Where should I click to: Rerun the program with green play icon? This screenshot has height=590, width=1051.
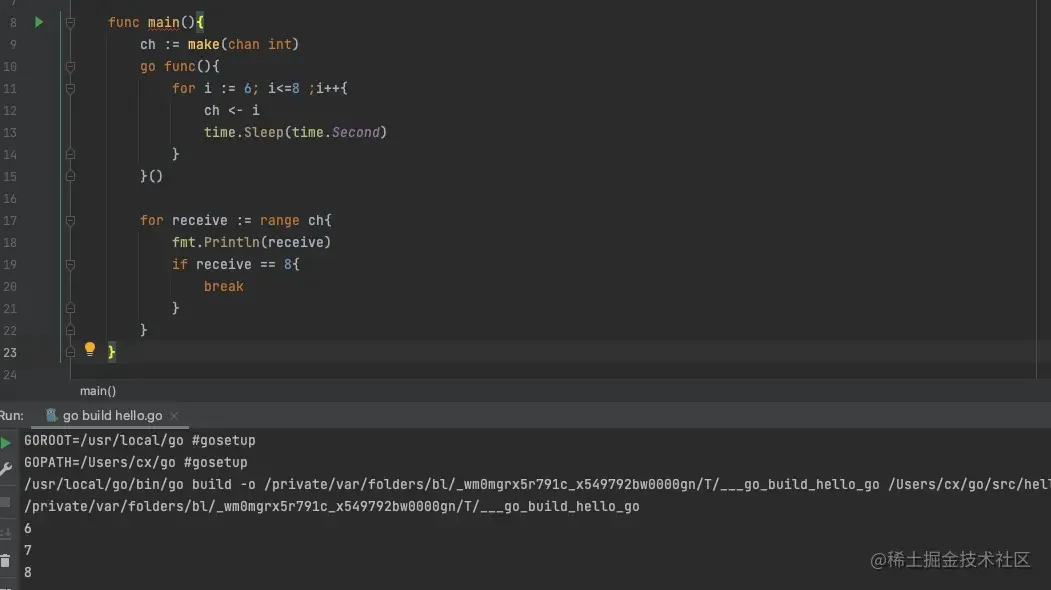5,442
